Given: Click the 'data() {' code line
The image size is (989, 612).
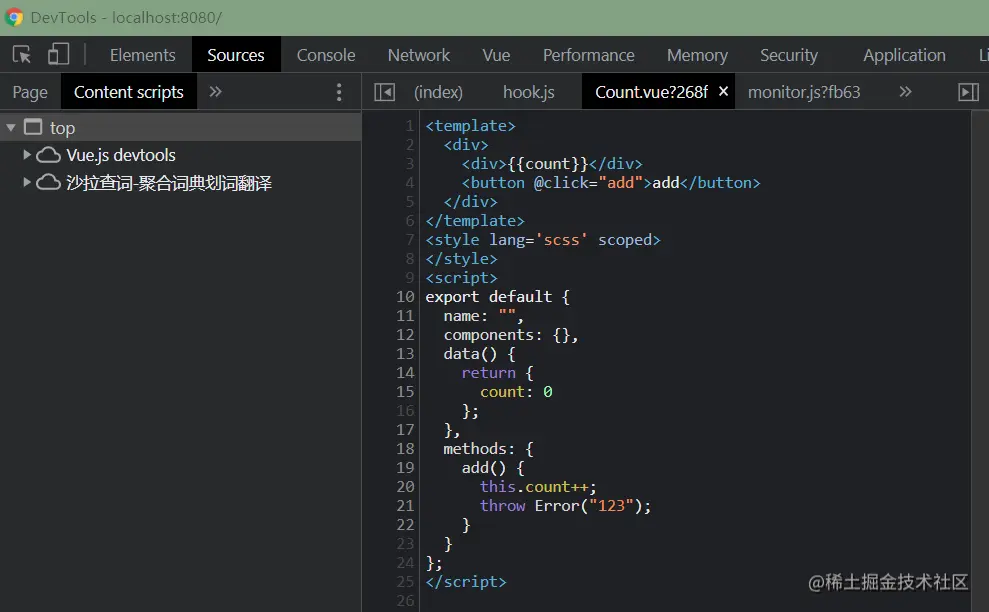Looking at the screenshot, I should tap(479, 353).
